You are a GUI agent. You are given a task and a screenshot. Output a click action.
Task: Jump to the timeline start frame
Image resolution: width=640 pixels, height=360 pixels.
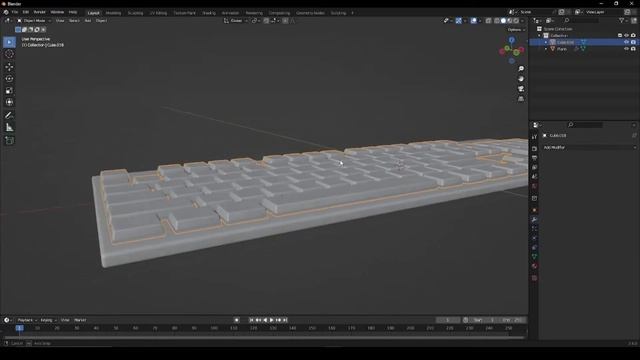tap(251, 320)
